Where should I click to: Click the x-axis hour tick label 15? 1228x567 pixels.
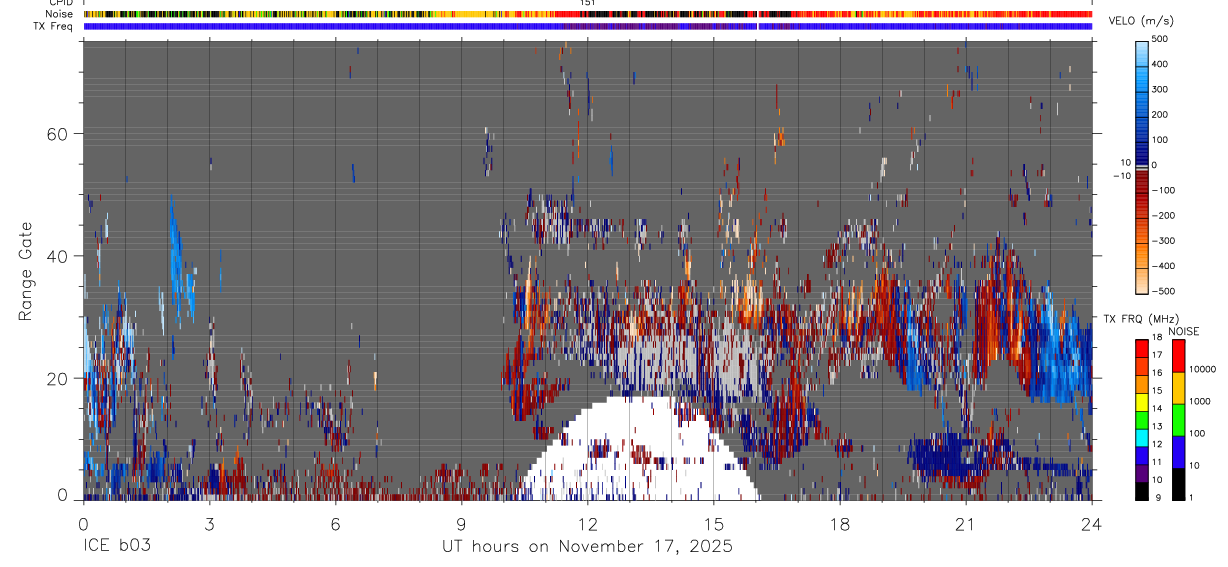click(714, 523)
